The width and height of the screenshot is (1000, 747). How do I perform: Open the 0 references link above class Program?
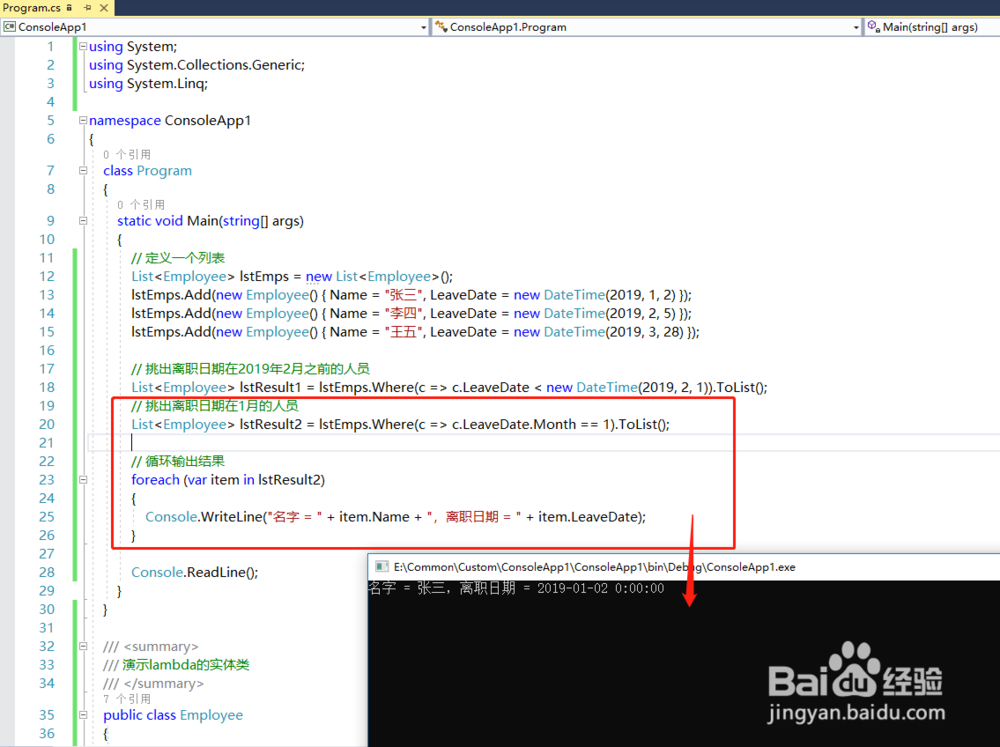(x=127, y=154)
